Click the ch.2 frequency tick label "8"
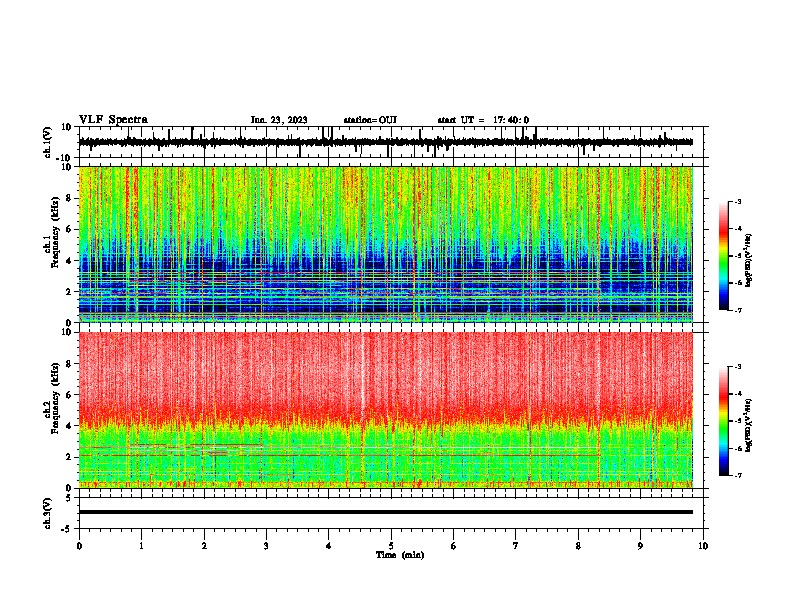This screenshot has width=792, height=612. click(x=69, y=364)
